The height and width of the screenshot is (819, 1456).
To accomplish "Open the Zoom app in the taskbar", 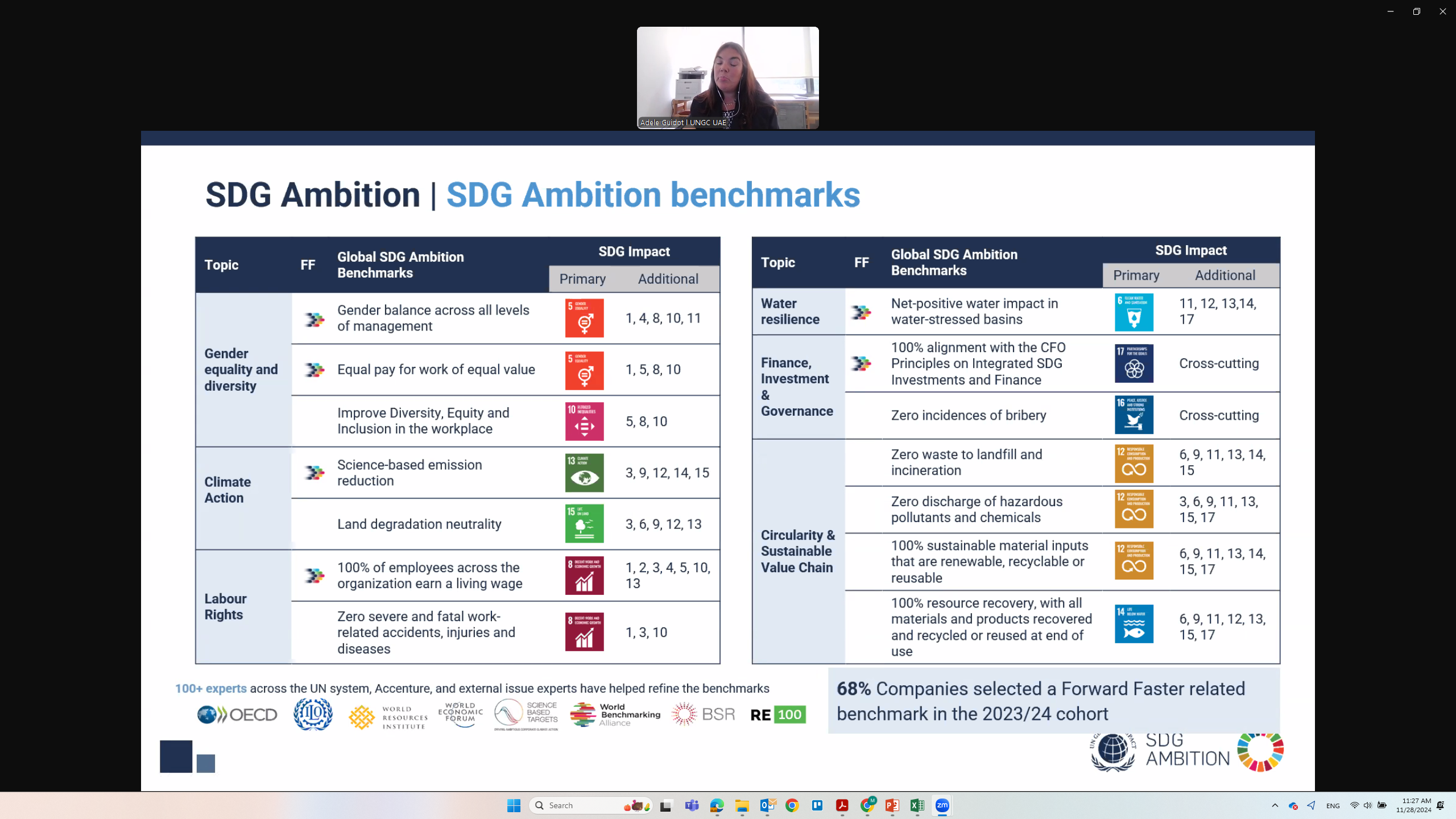I will (942, 805).
